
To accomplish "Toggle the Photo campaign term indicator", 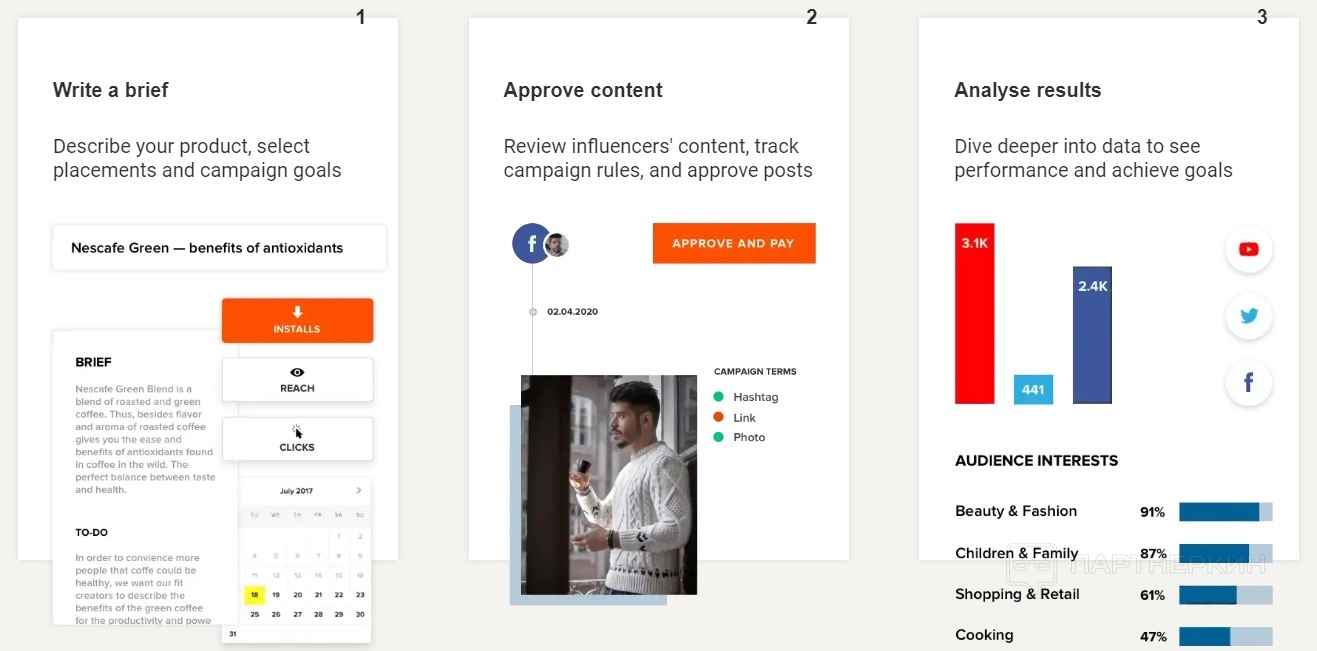I will [x=718, y=437].
